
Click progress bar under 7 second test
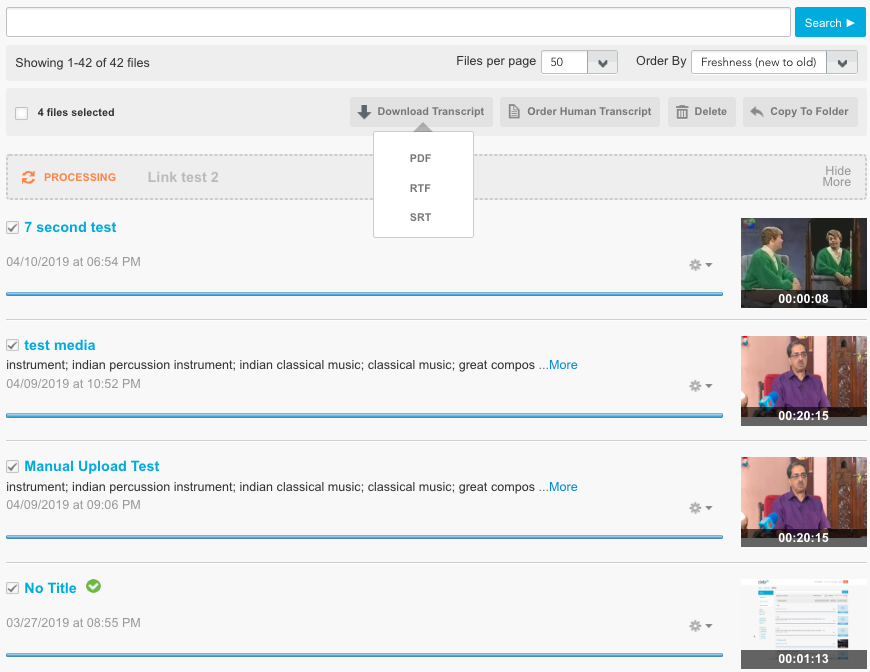[x=365, y=294]
